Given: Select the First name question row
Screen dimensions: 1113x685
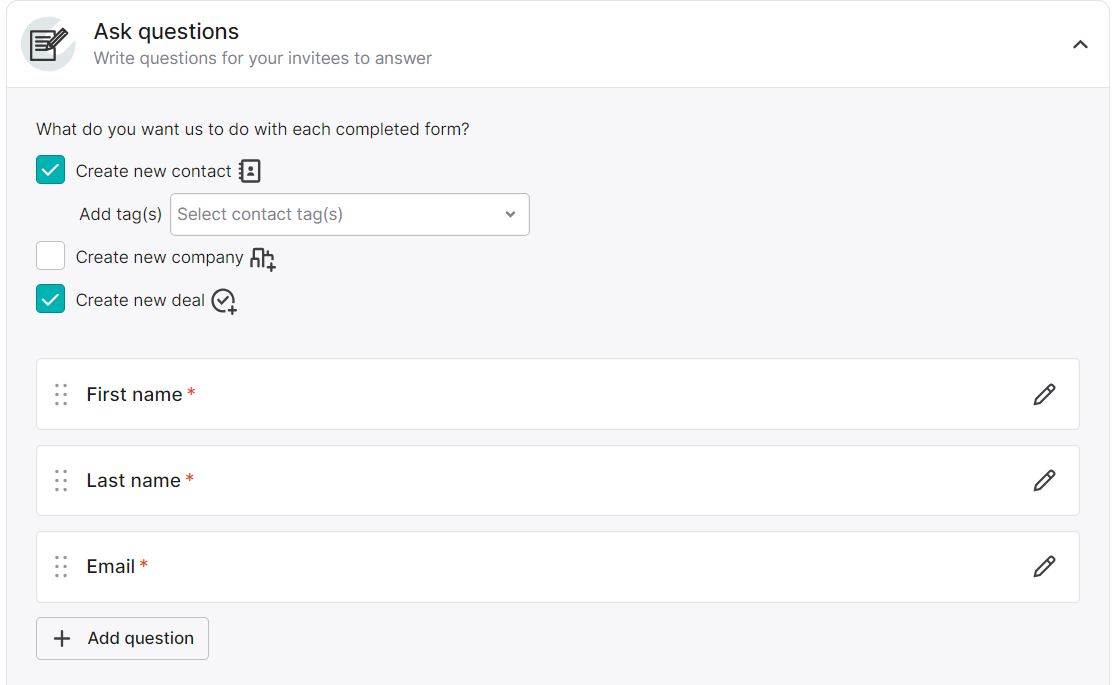Looking at the screenshot, I should tap(558, 394).
